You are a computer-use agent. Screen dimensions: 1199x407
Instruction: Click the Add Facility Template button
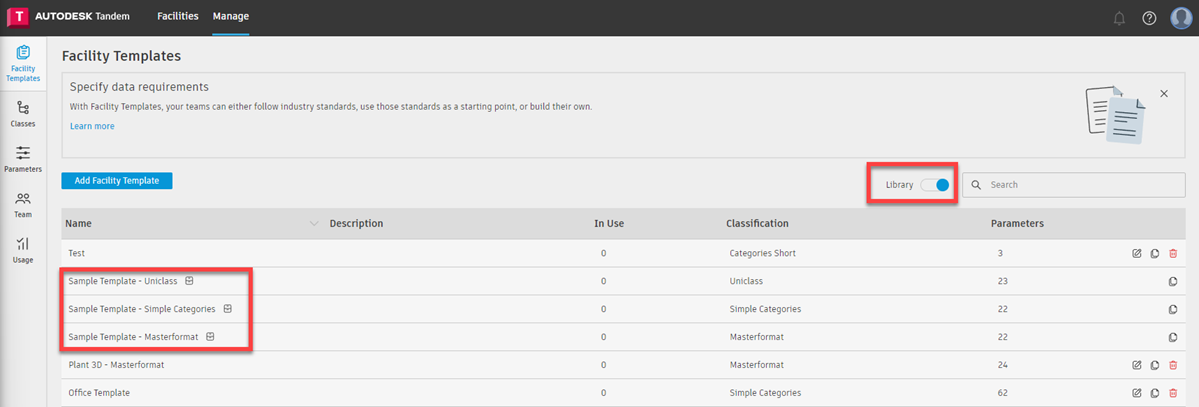[x=117, y=180]
